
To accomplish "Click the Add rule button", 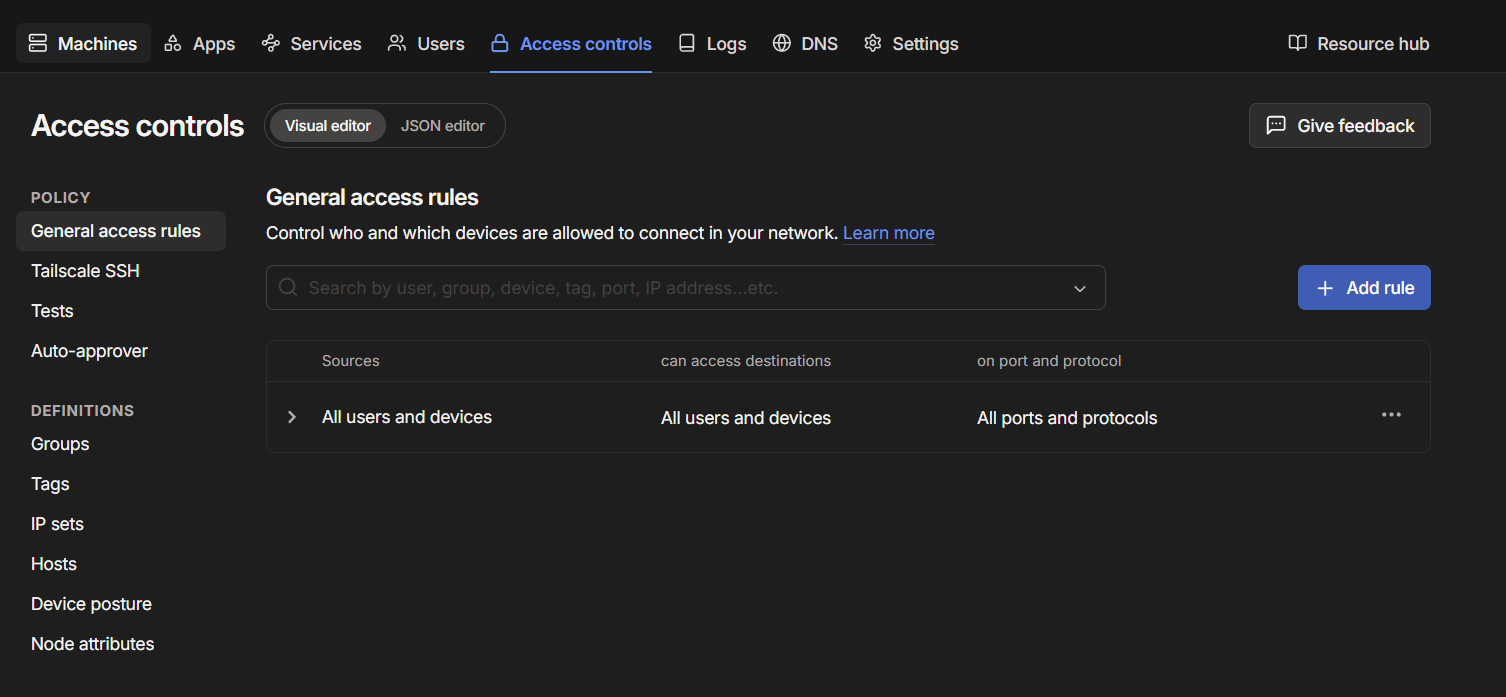I will (x=1364, y=288).
